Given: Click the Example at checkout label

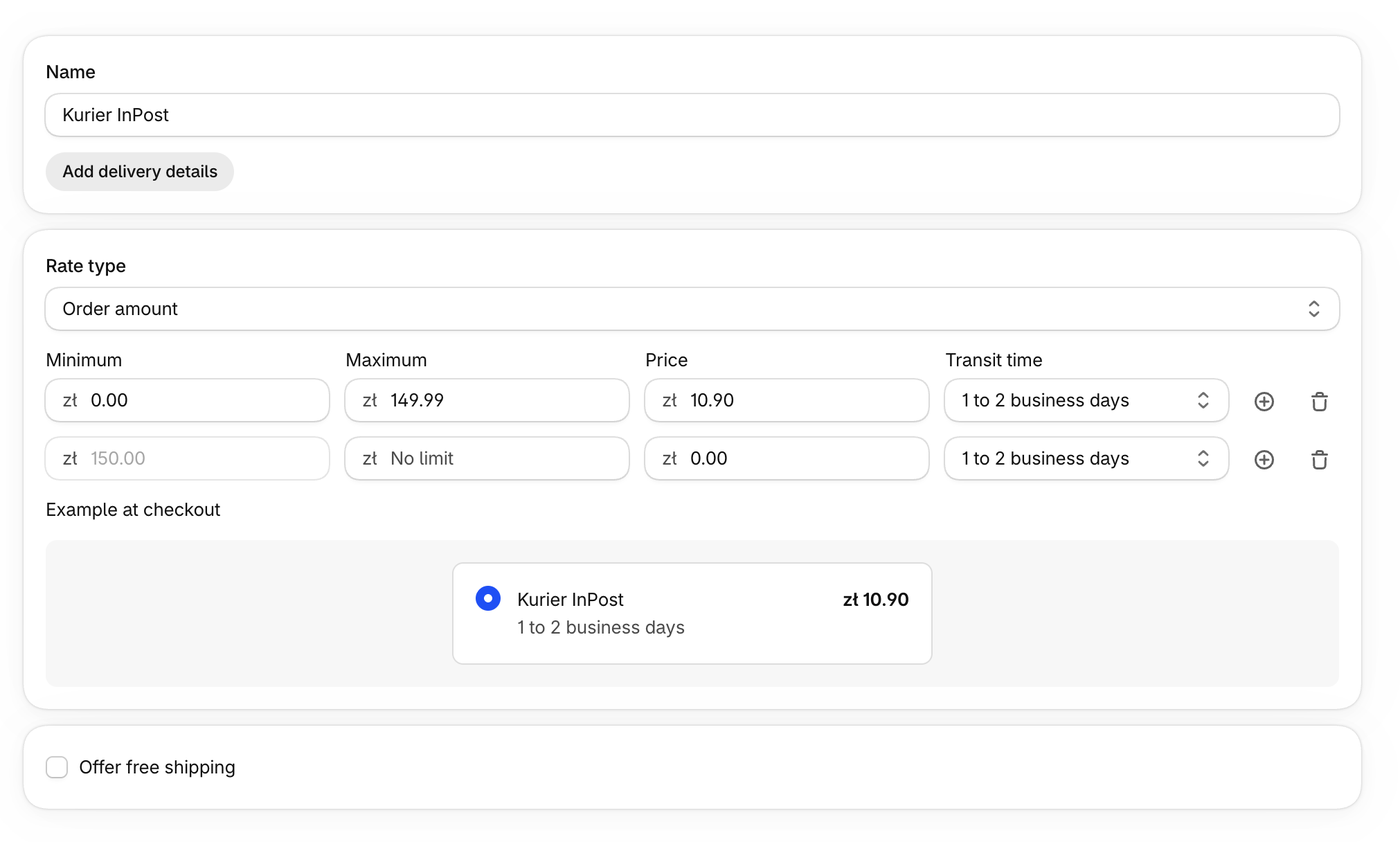Looking at the screenshot, I should click(133, 510).
